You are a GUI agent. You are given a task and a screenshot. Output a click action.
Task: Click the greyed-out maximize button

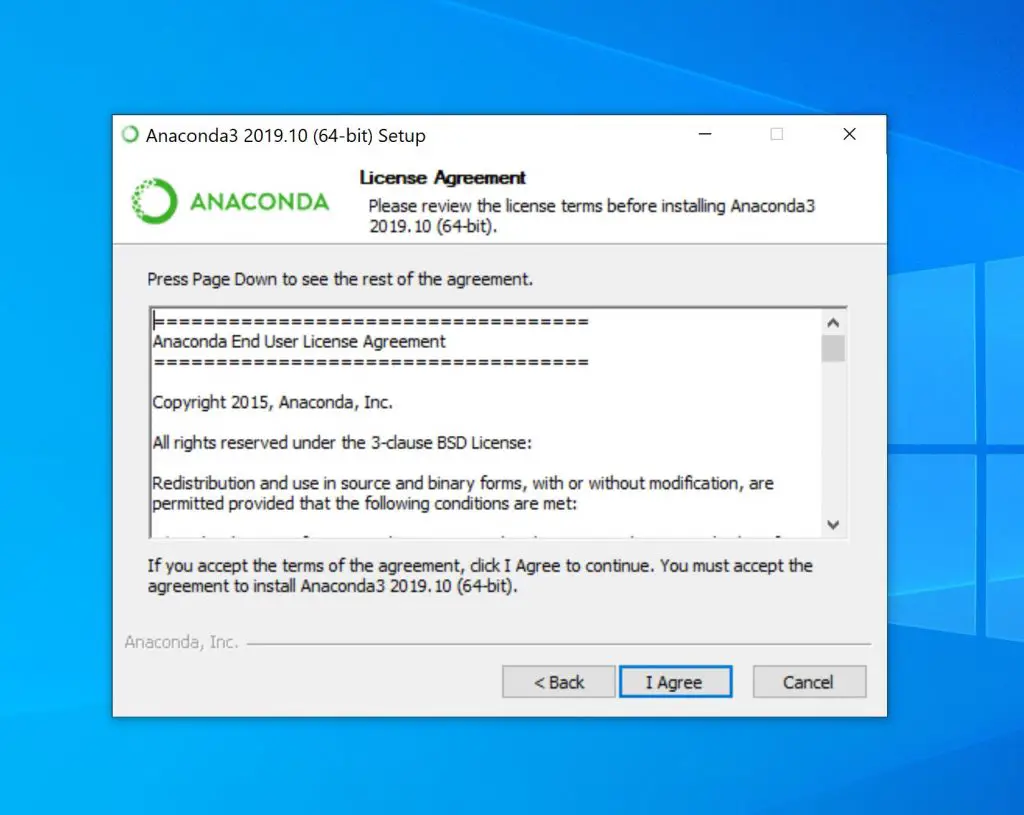pyautogui.click(x=776, y=135)
